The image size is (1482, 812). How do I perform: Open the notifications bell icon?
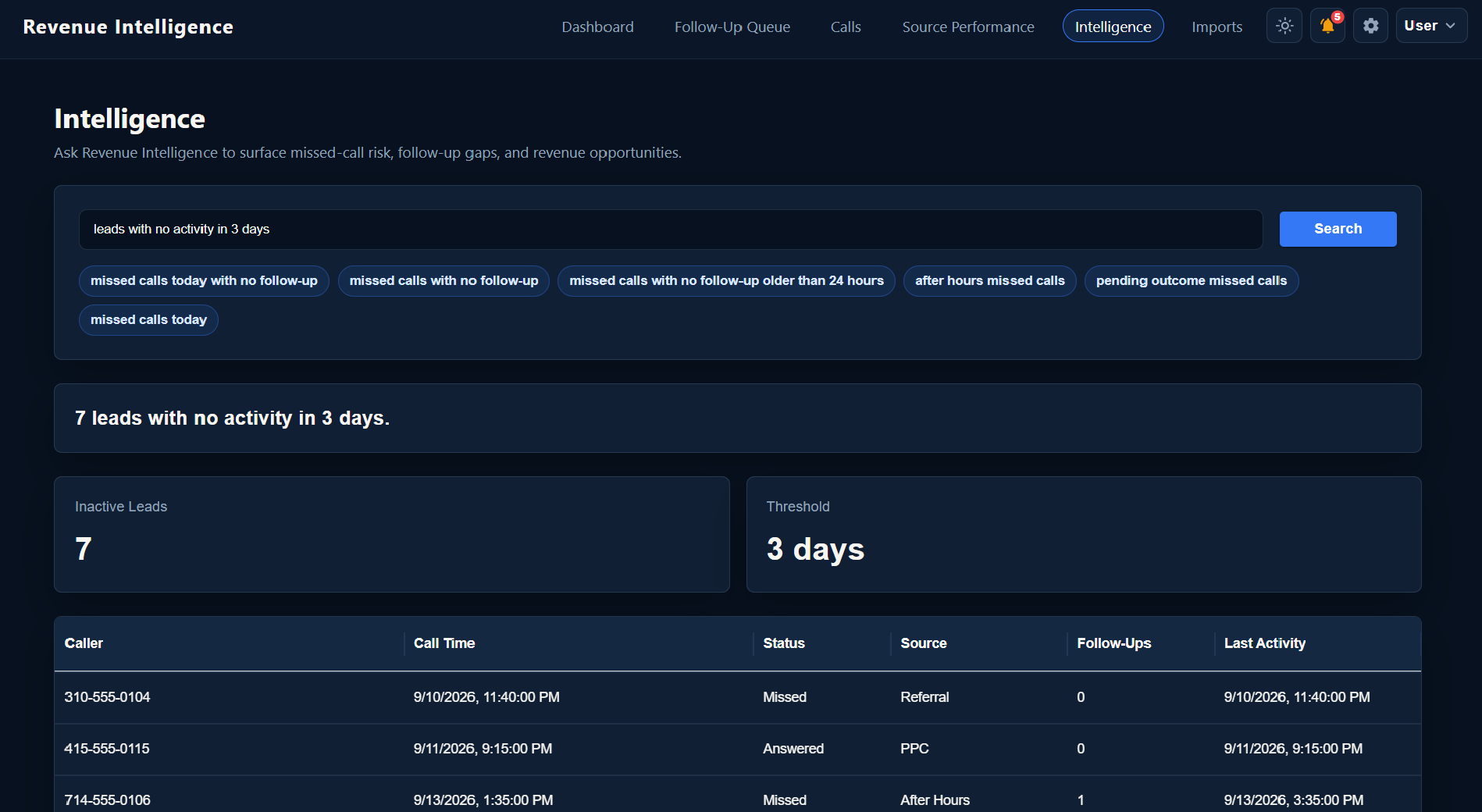pos(1327,26)
